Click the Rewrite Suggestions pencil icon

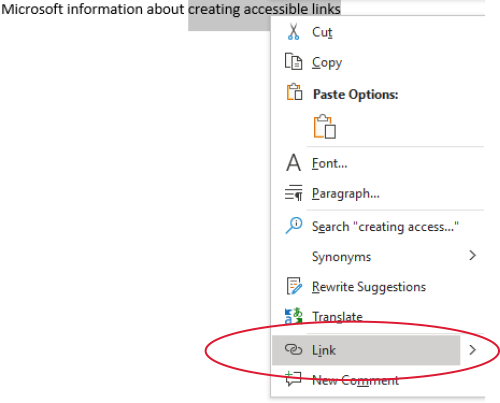[294, 286]
